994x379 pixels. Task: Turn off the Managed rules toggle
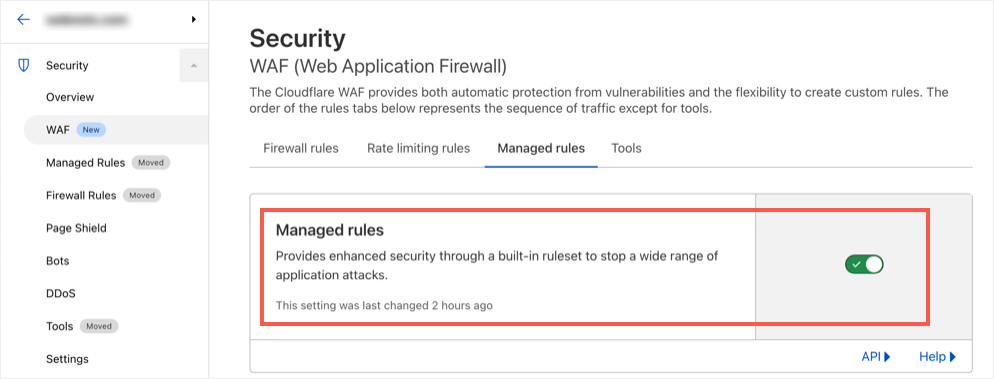[864, 264]
